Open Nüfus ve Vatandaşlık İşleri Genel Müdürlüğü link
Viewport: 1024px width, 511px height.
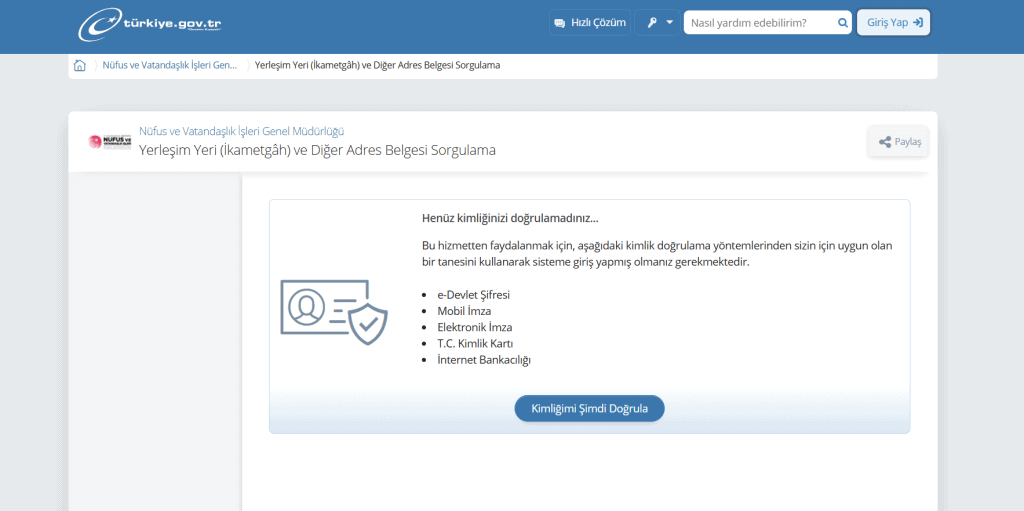click(x=242, y=131)
